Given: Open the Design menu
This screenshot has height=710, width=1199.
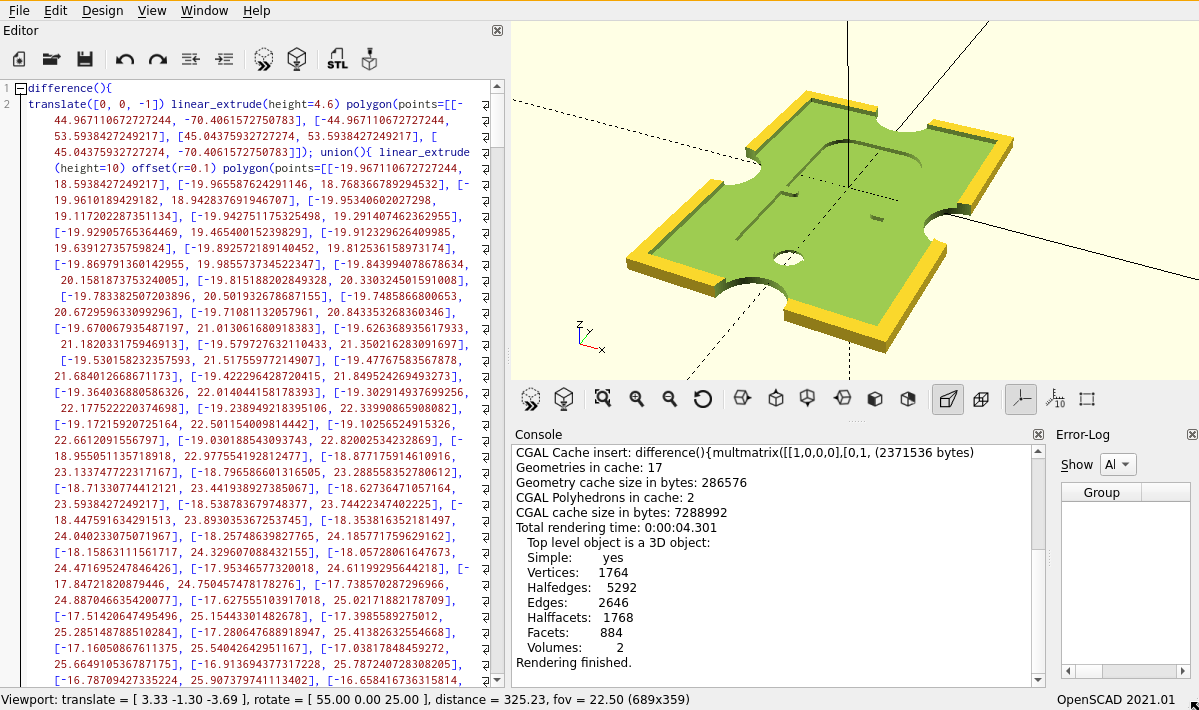Looking at the screenshot, I should [x=102, y=10].
